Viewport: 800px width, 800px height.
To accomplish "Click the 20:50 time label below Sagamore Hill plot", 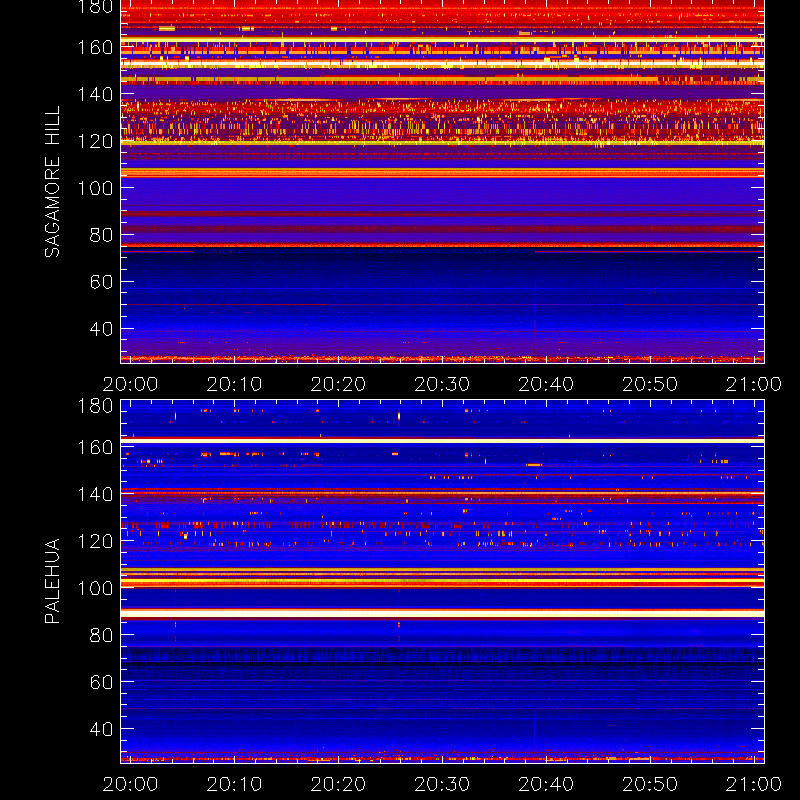I will click(650, 384).
